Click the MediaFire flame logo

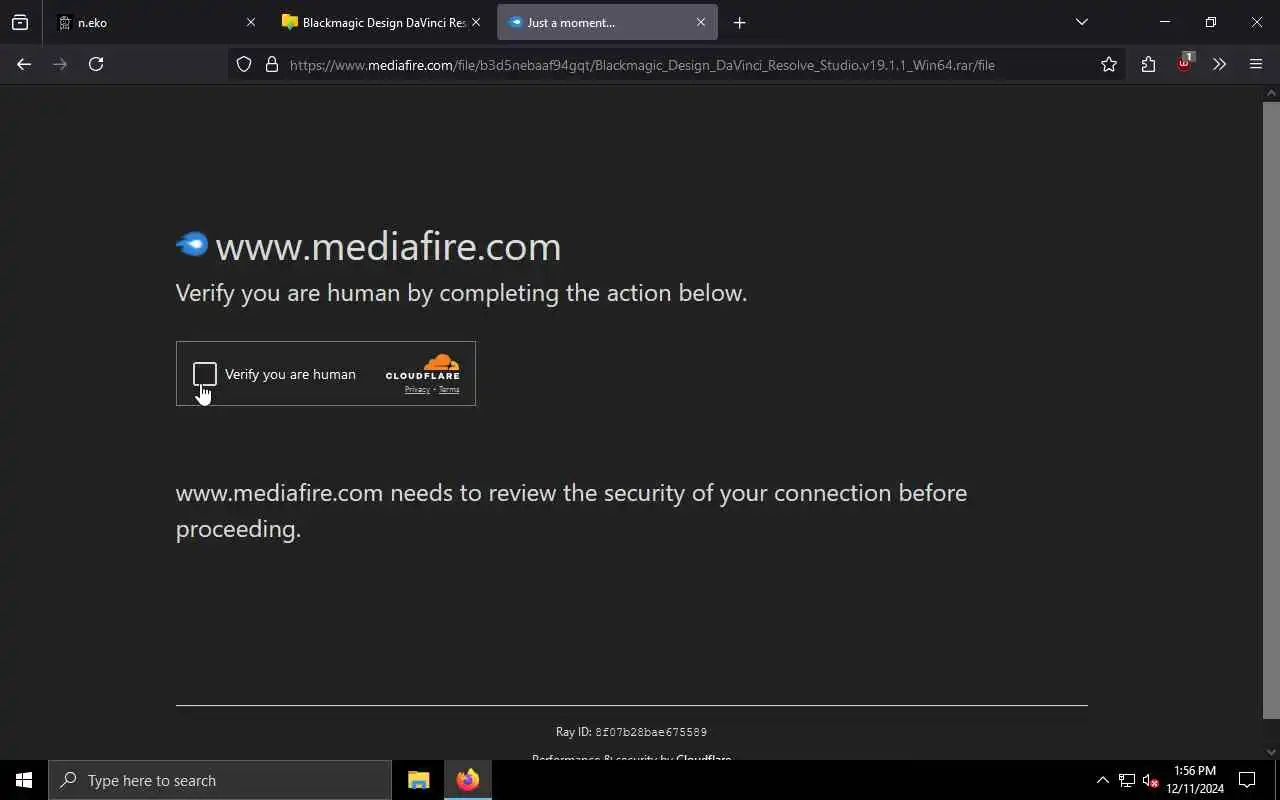click(192, 244)
